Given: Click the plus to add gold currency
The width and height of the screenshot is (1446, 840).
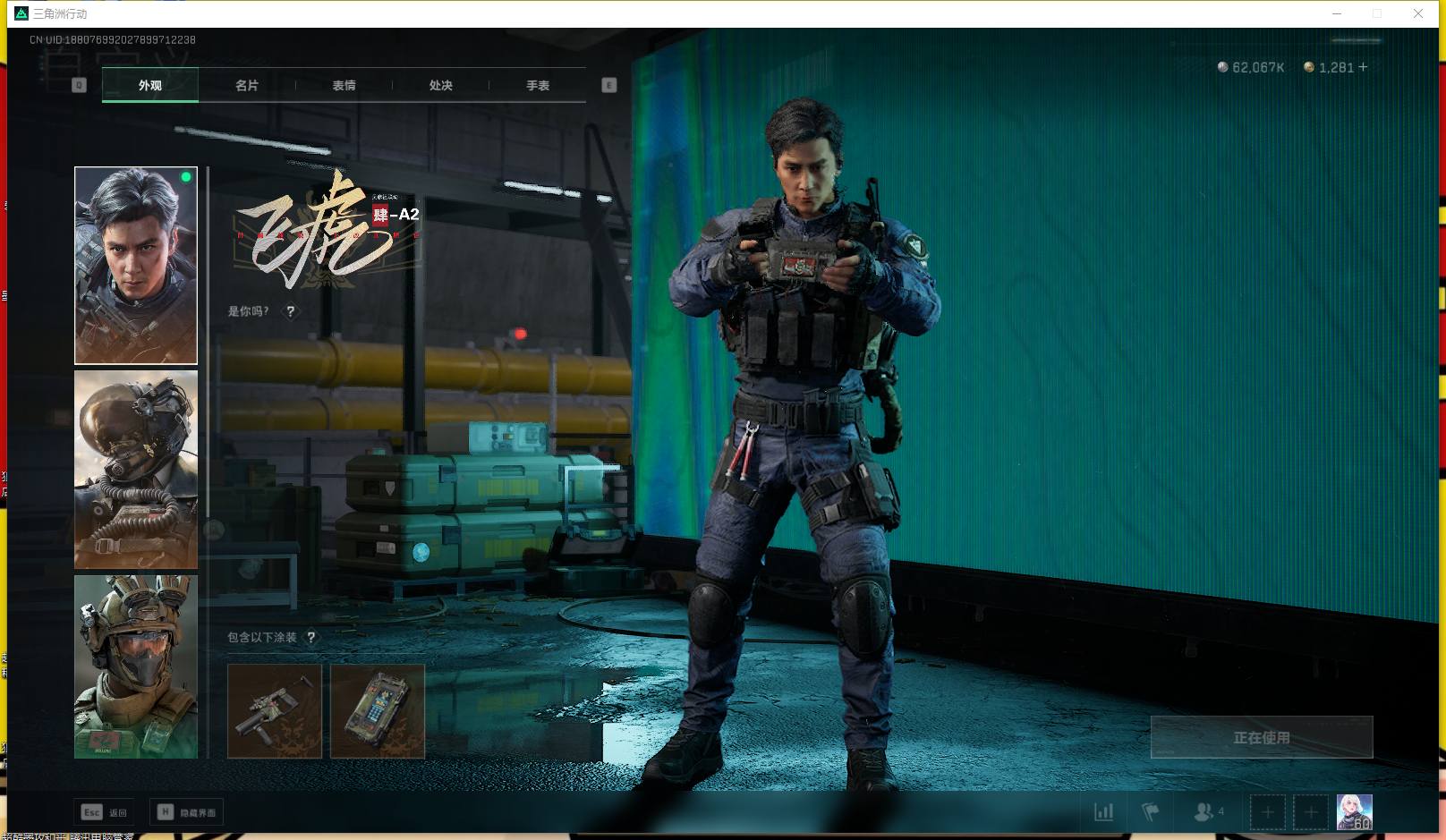Looking at the screenshot, I should 1363,67.
